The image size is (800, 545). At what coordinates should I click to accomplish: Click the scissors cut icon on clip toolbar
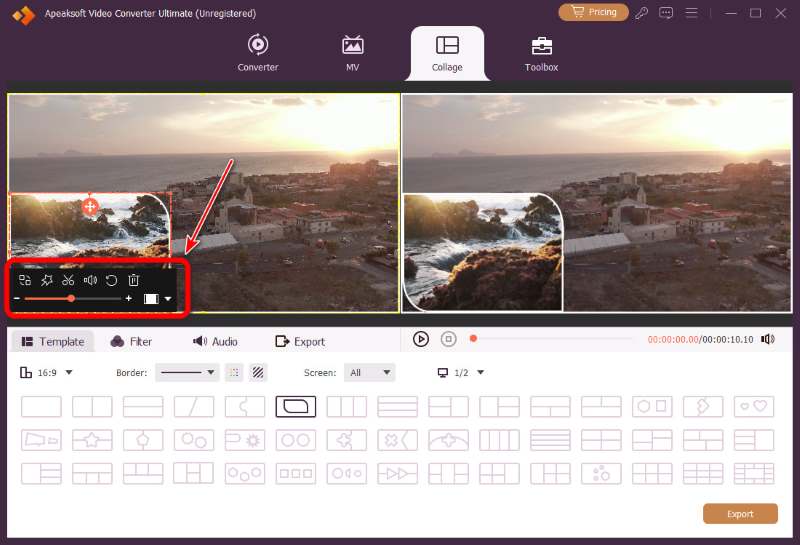coord(68,280)
